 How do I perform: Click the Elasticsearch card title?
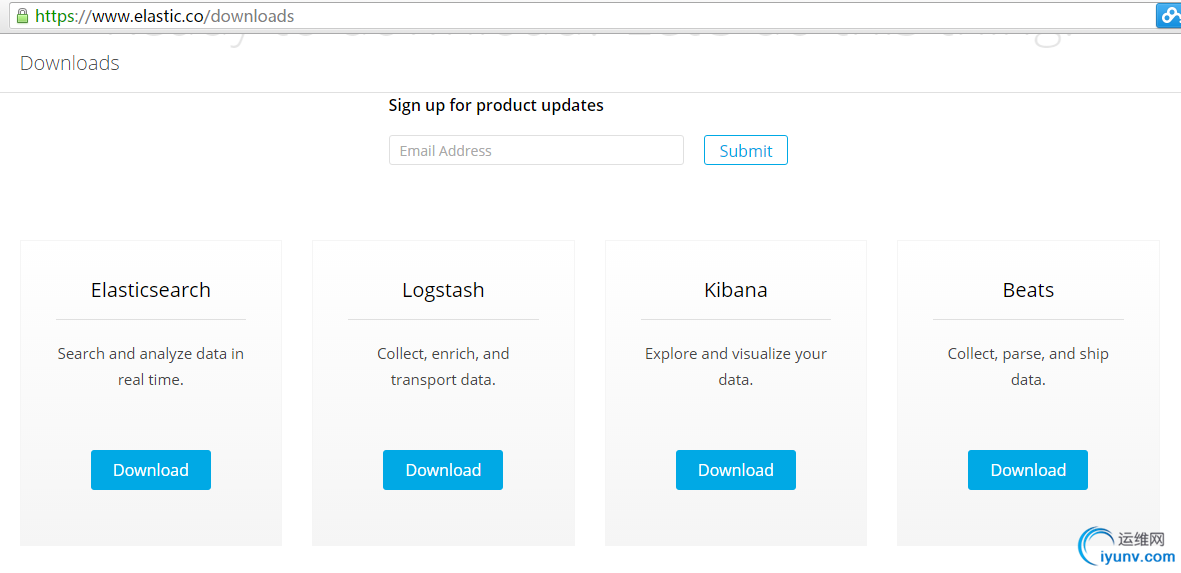pos(151,290)
